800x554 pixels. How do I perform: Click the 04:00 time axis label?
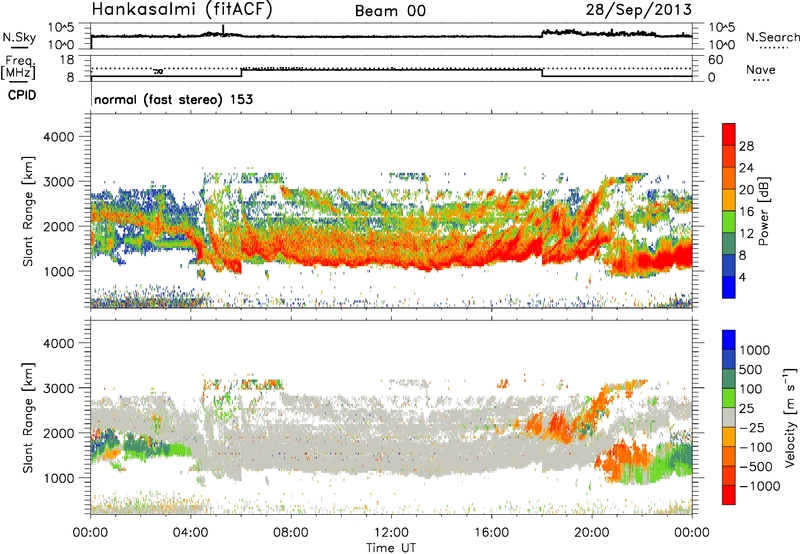tap(191, 533)
